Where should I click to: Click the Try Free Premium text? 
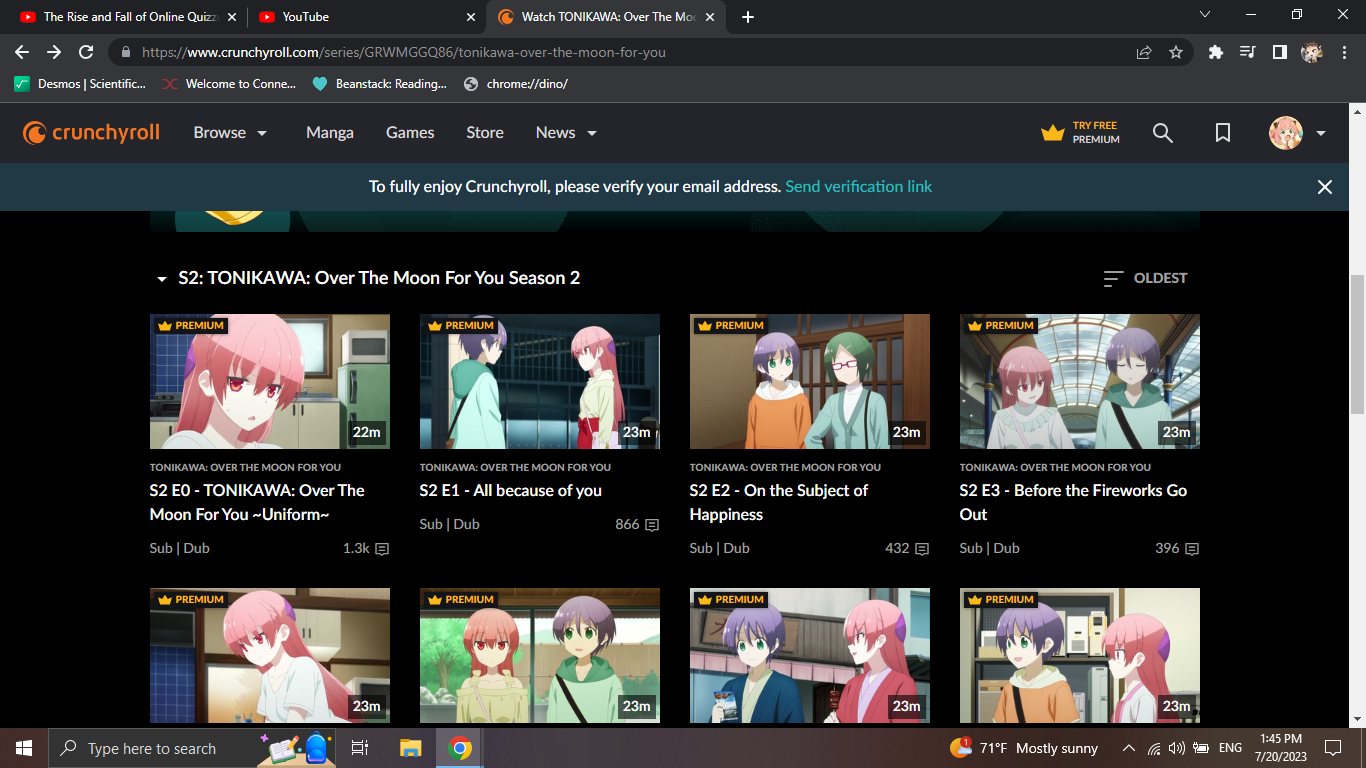click(1096, 133)
